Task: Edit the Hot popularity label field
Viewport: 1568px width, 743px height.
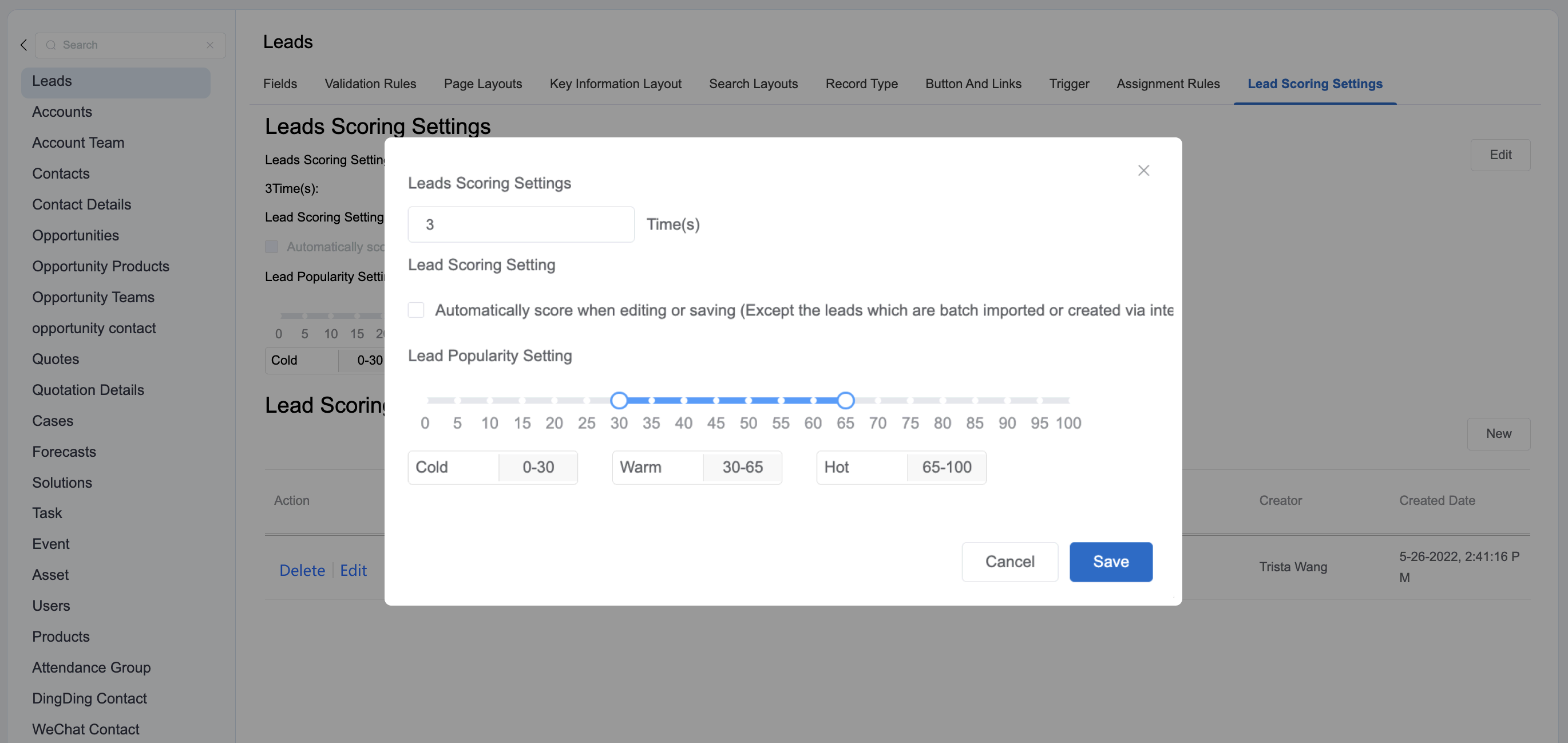Action: click(861, 467)
